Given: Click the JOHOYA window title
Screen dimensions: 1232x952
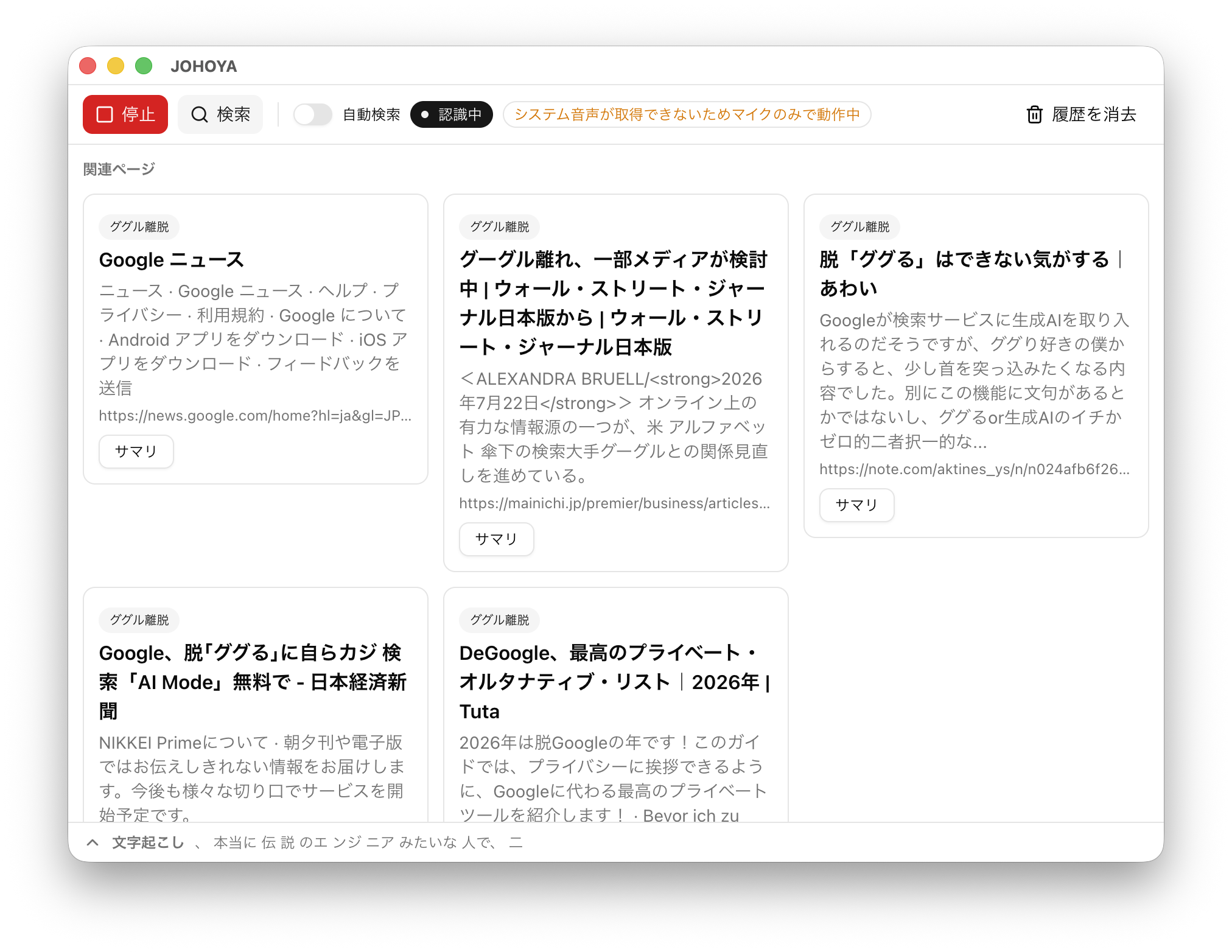Looking at the screenshot, I should pos(204,66).
